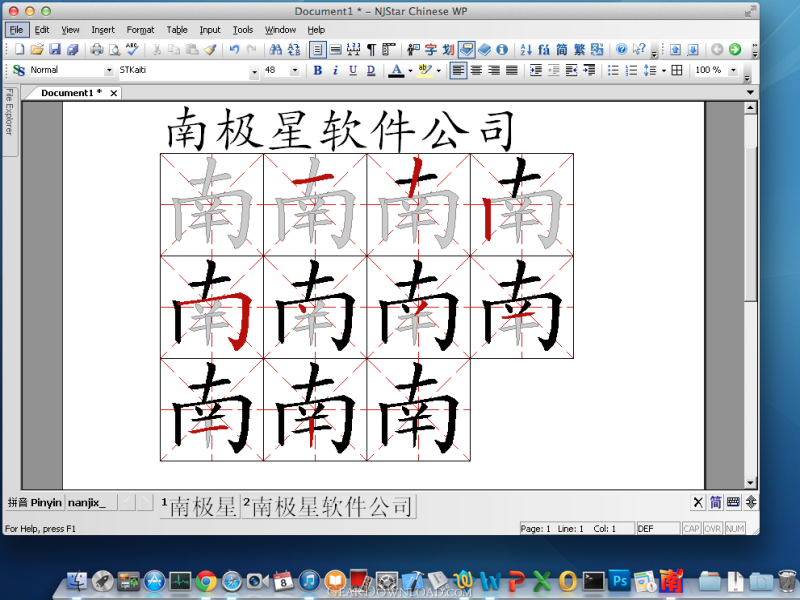Open Find with the binoculars icon
The width and height of the screenshot is (800, 600).
(276, 49)
